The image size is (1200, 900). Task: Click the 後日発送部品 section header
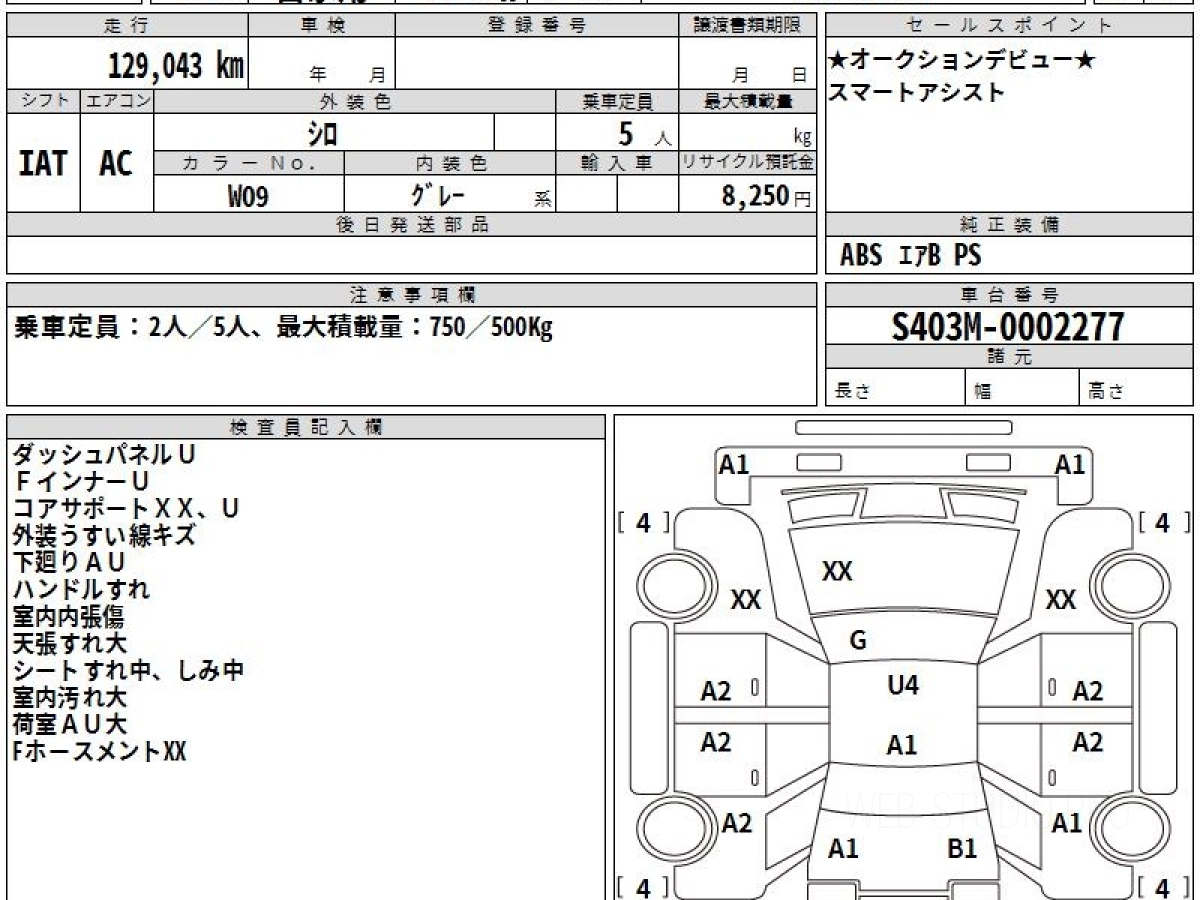[x=411, y=225]
